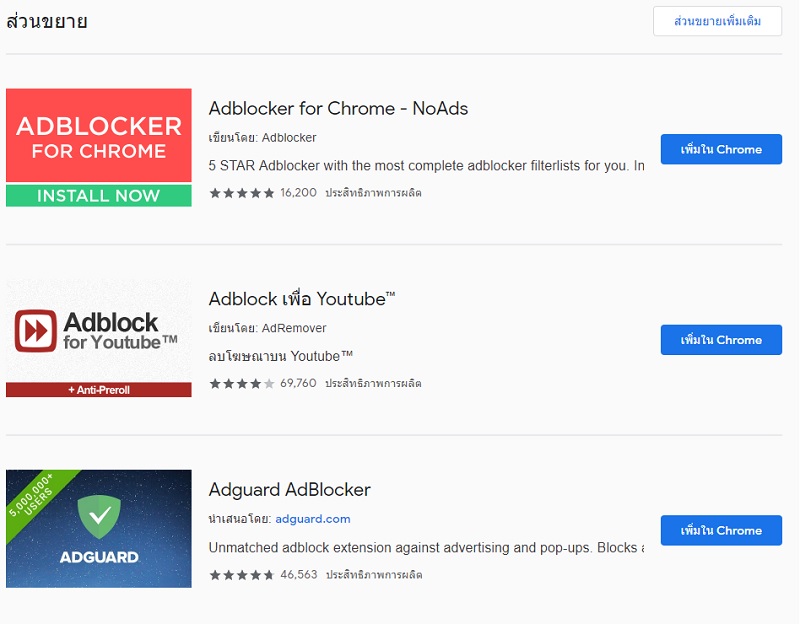This screenshot has height=624, width=800.
Task: Click the + Anti-Preroll red banner
Action: coord(98,390)
